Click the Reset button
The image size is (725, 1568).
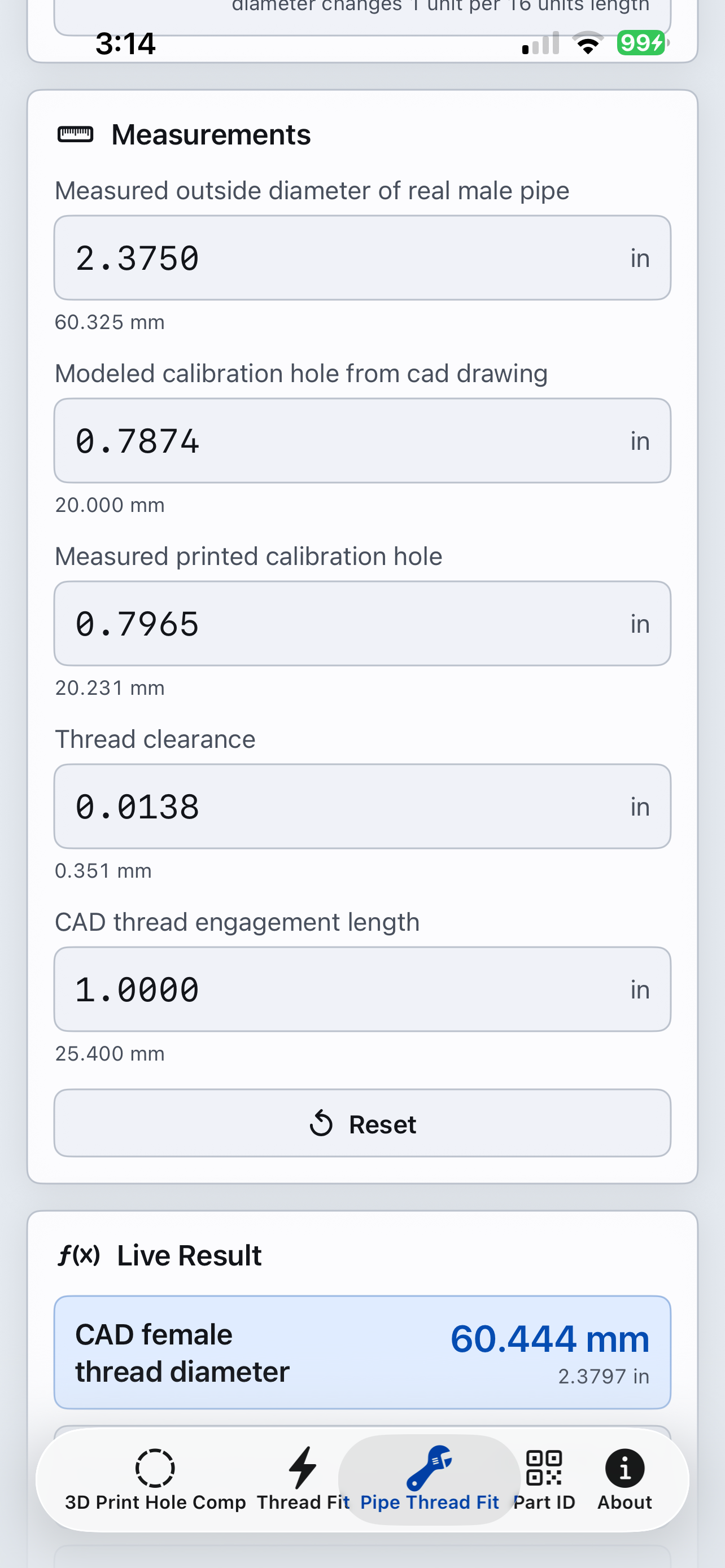tap(362, 1123)
